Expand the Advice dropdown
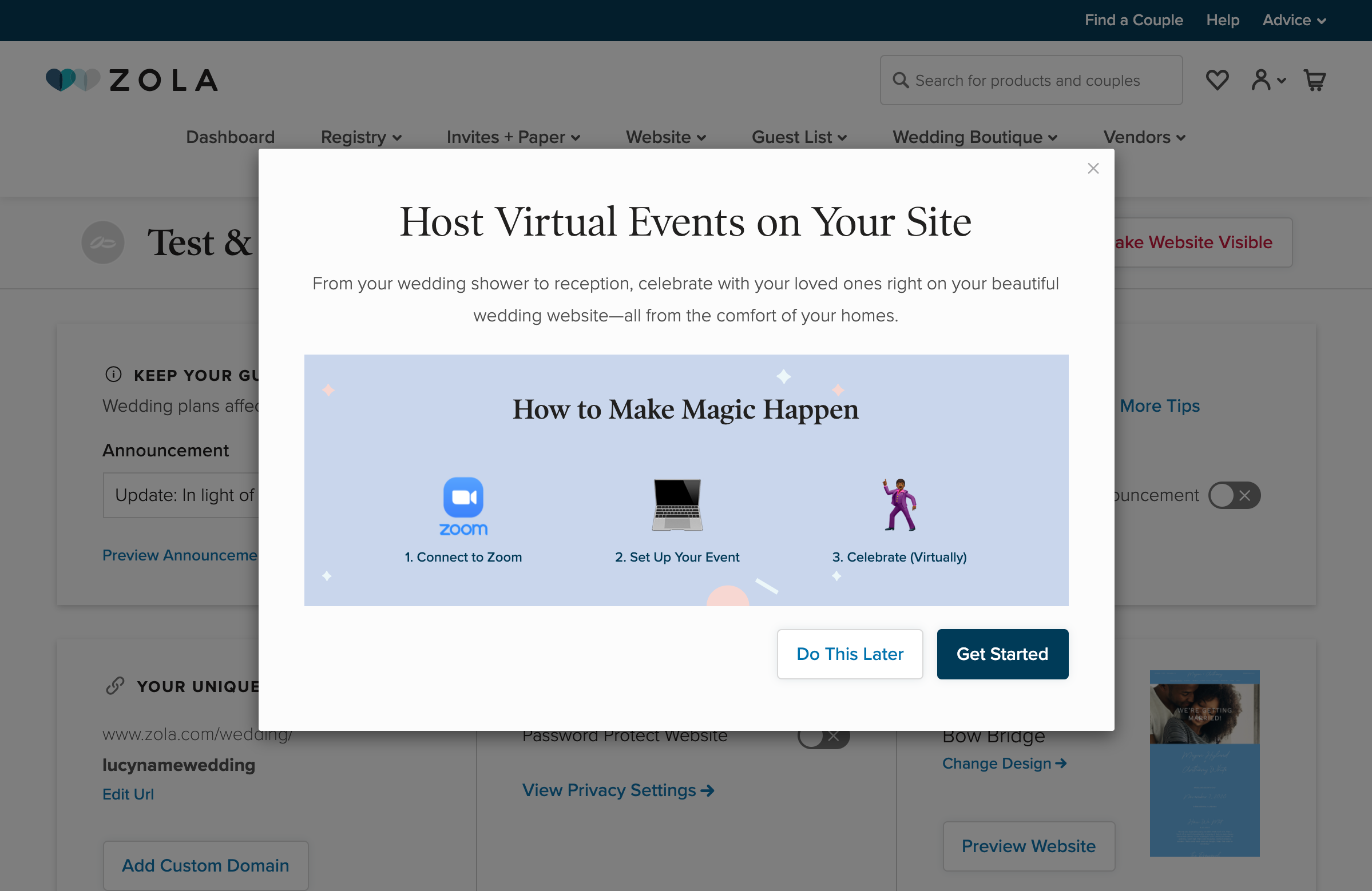 (x=1294, y=20)
